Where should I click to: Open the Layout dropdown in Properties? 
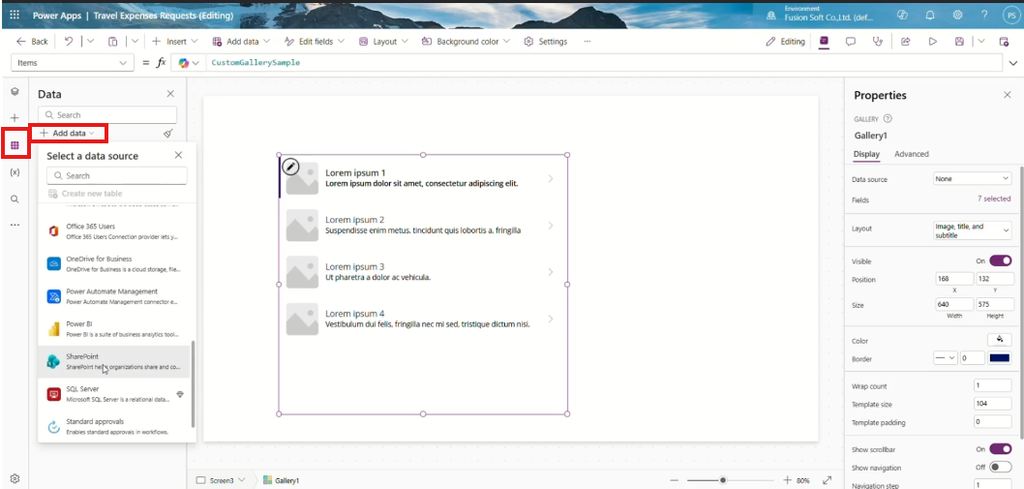972,230
